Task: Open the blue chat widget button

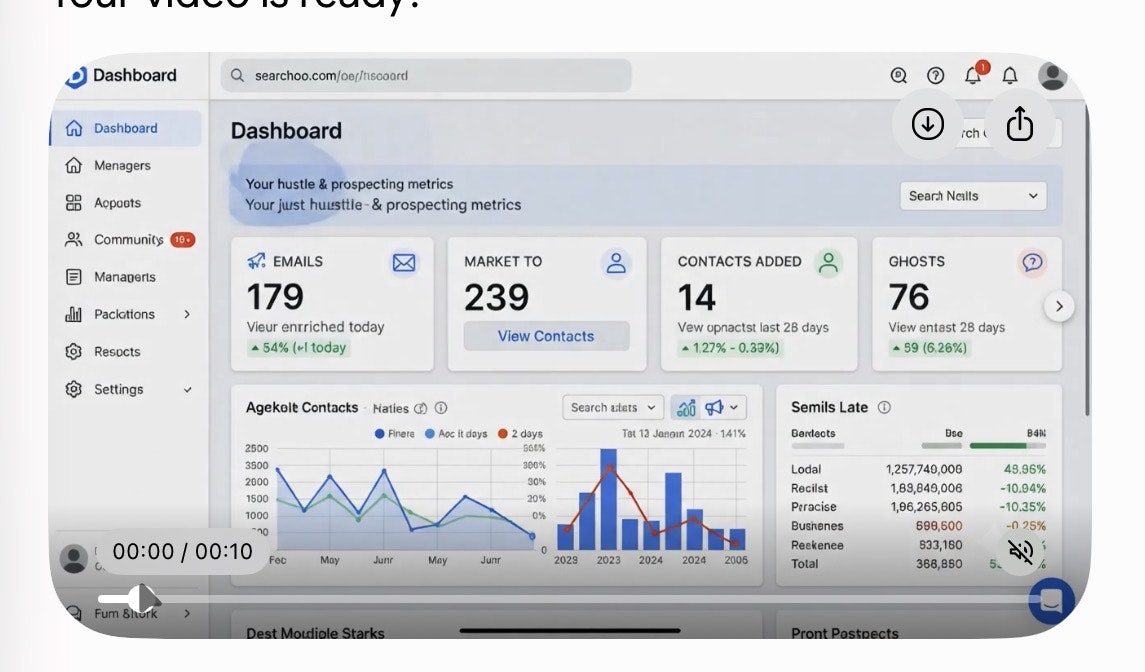Action: tap(1052, 601)
